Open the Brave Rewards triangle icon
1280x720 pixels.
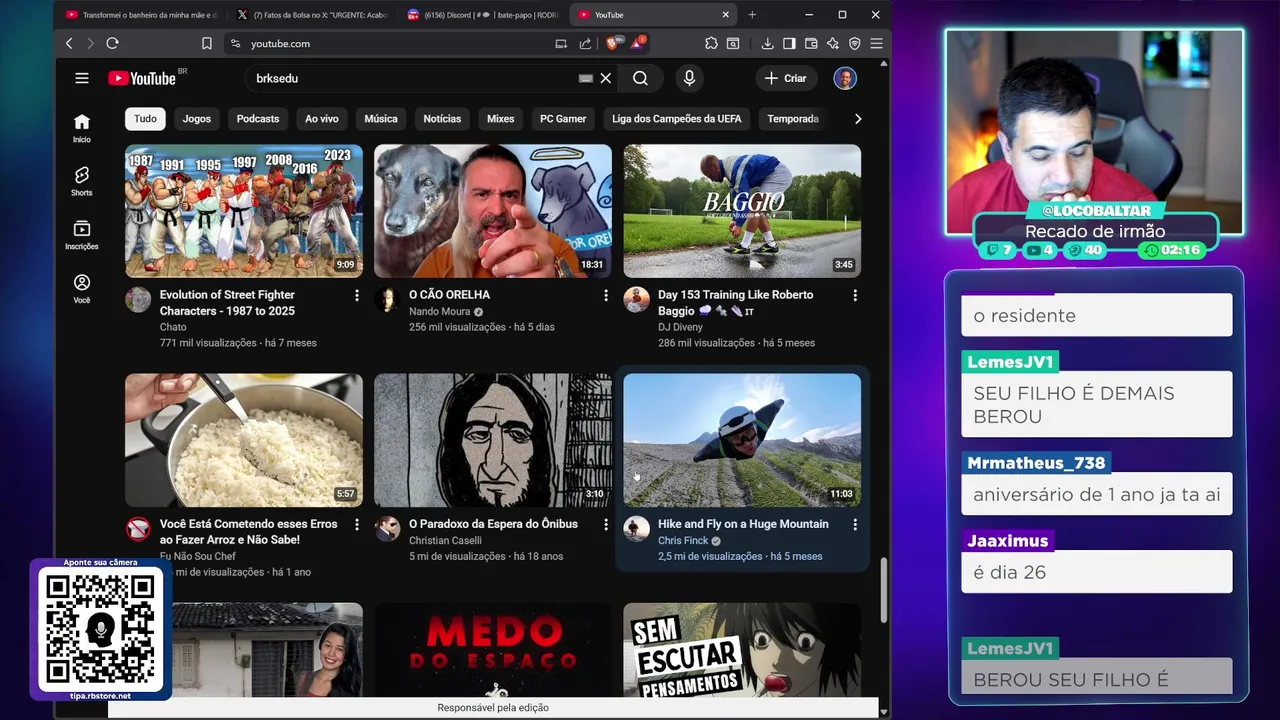point(638,43)
